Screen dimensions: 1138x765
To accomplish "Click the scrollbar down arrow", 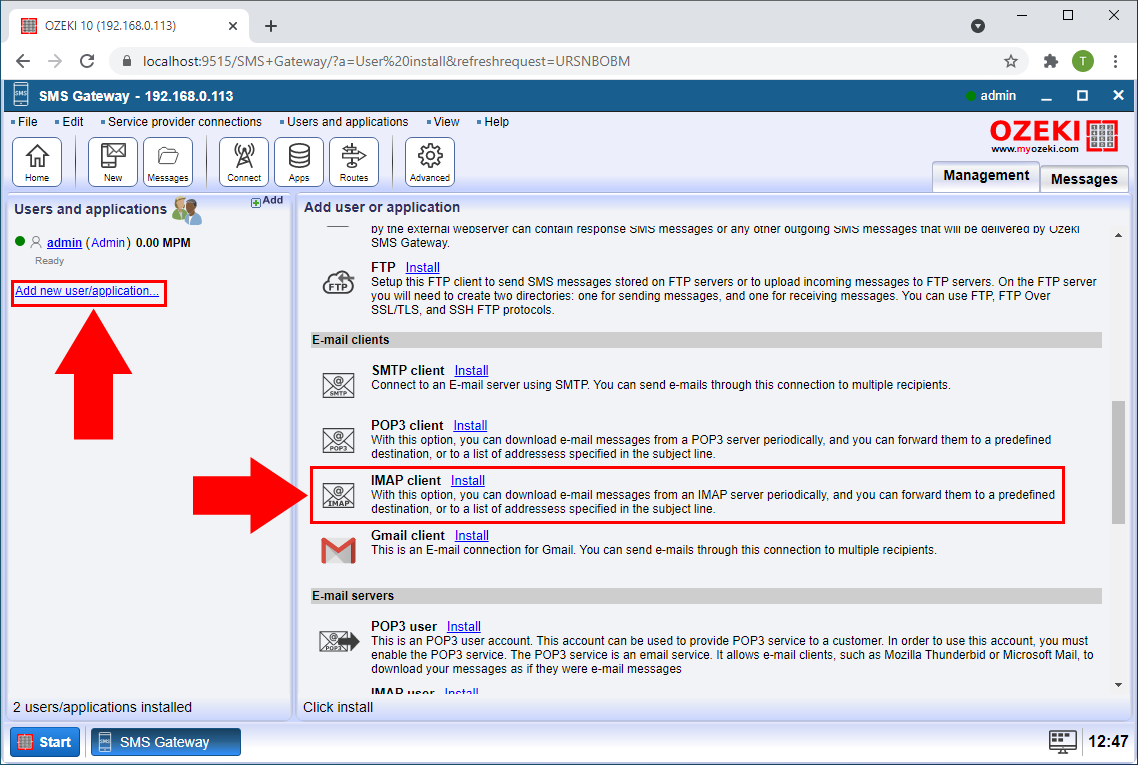I will coord(1118,684).
